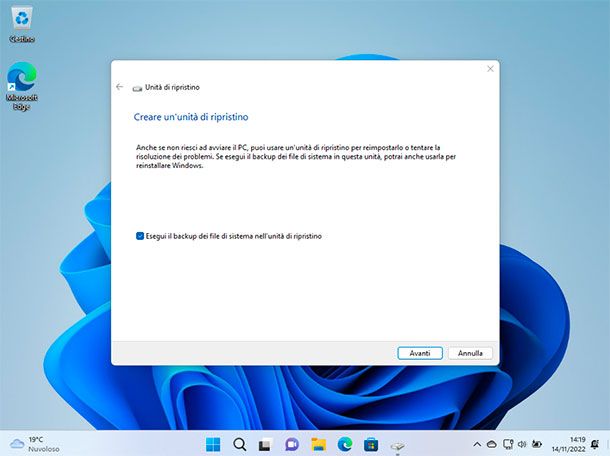Go back using the dialog's arrow
The image size is (610, 456).
pos(120,87)
